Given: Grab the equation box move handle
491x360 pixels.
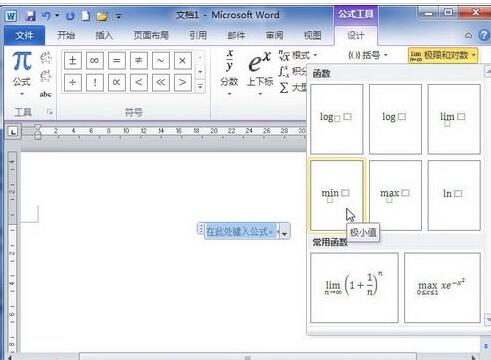Looking at the screenshot, I should coord(201,229).
